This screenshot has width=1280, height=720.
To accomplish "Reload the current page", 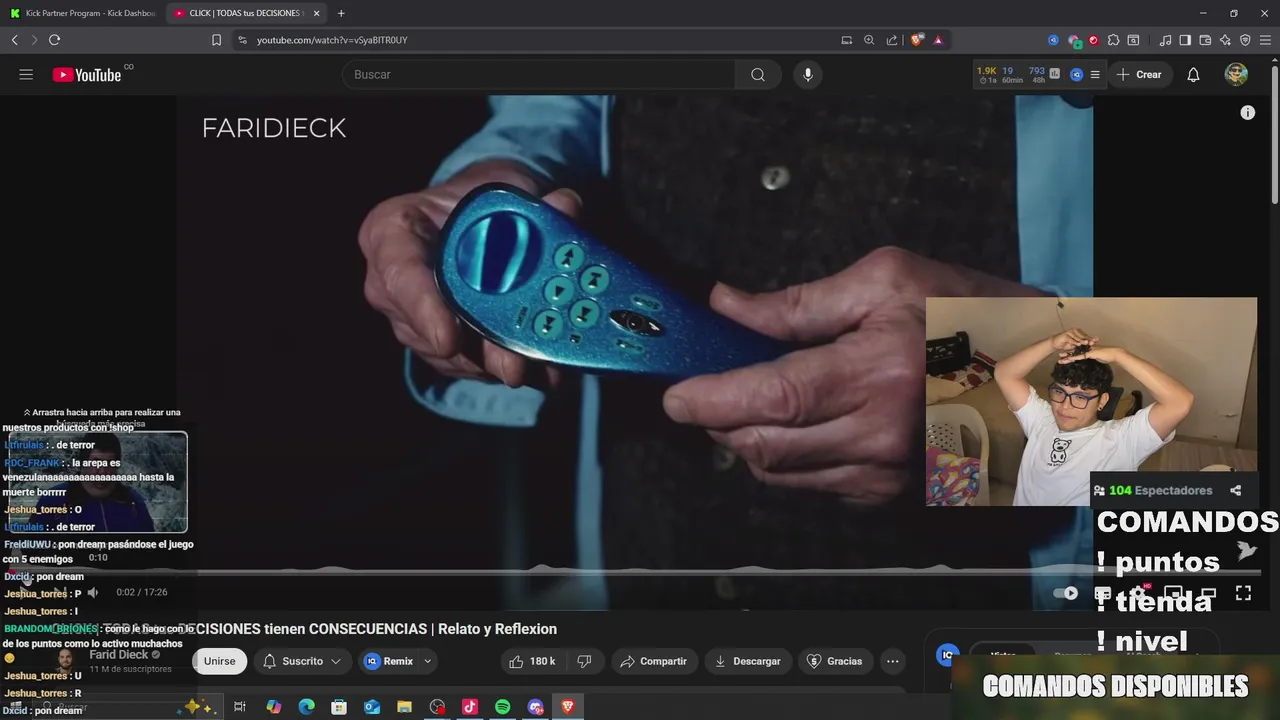I will (x=54, y=40).
